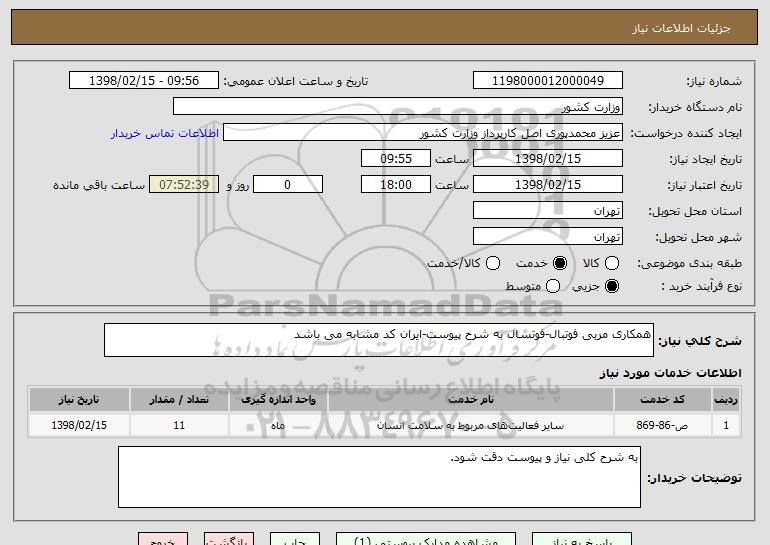Click the remaining time field 07:52:39
This screenshot has height=545, width=770.
[184, 185]
